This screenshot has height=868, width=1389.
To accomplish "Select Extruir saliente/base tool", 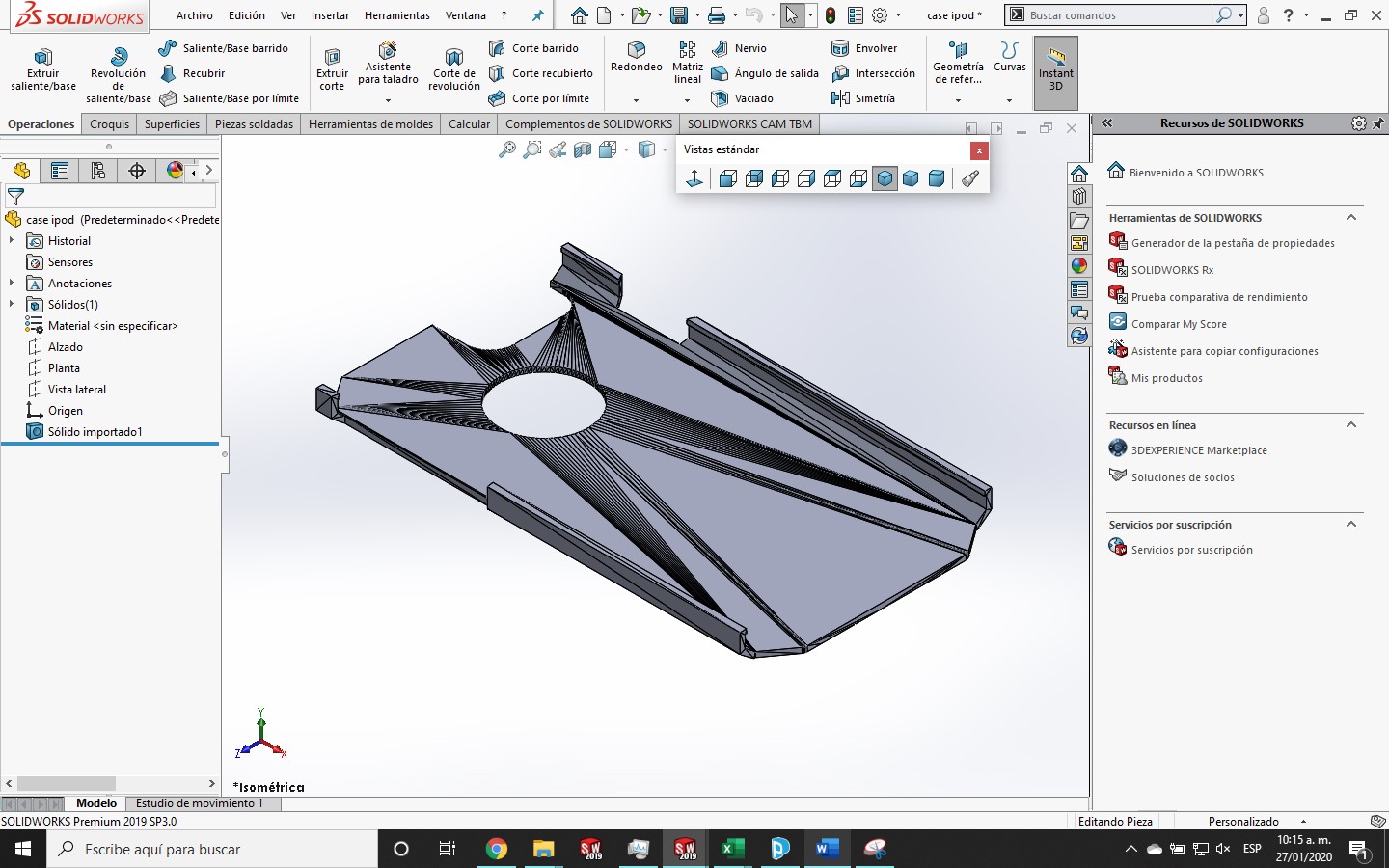I will [42, 69].
